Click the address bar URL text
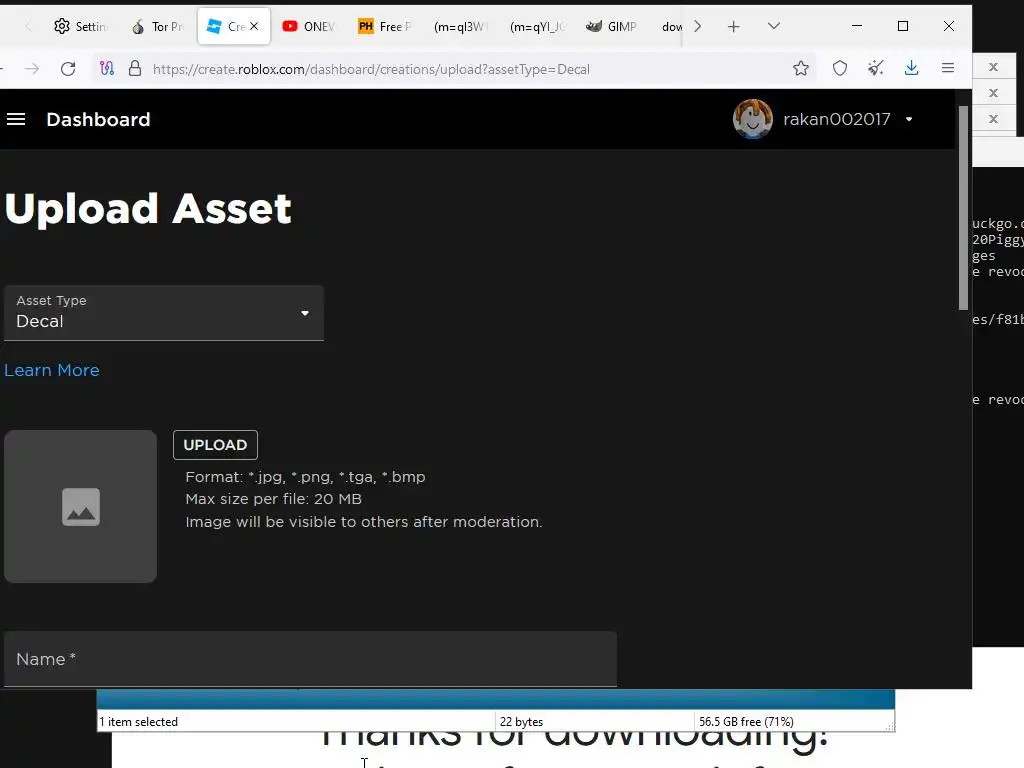 (371, 69)
